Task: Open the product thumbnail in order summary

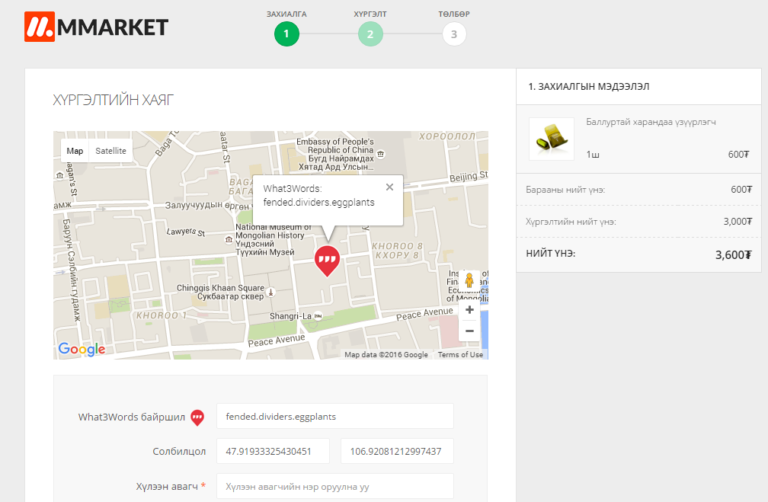Action: (x=552, y=139)
